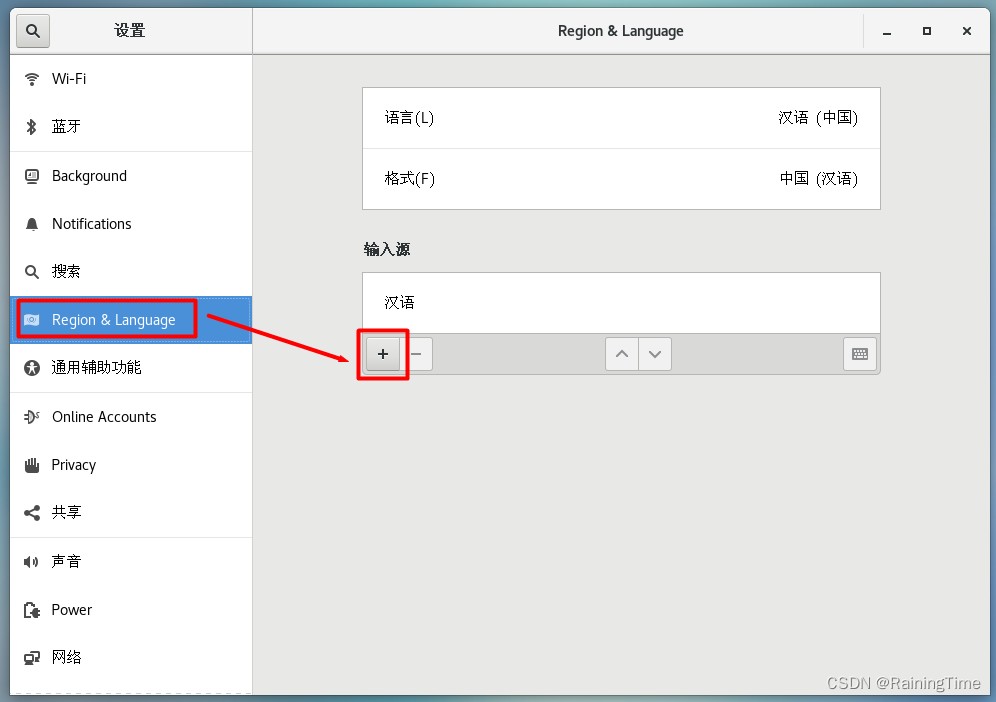Click the Privacy hand icon
The width and height of the screenshot is (996, 702).
pos(32,465)
